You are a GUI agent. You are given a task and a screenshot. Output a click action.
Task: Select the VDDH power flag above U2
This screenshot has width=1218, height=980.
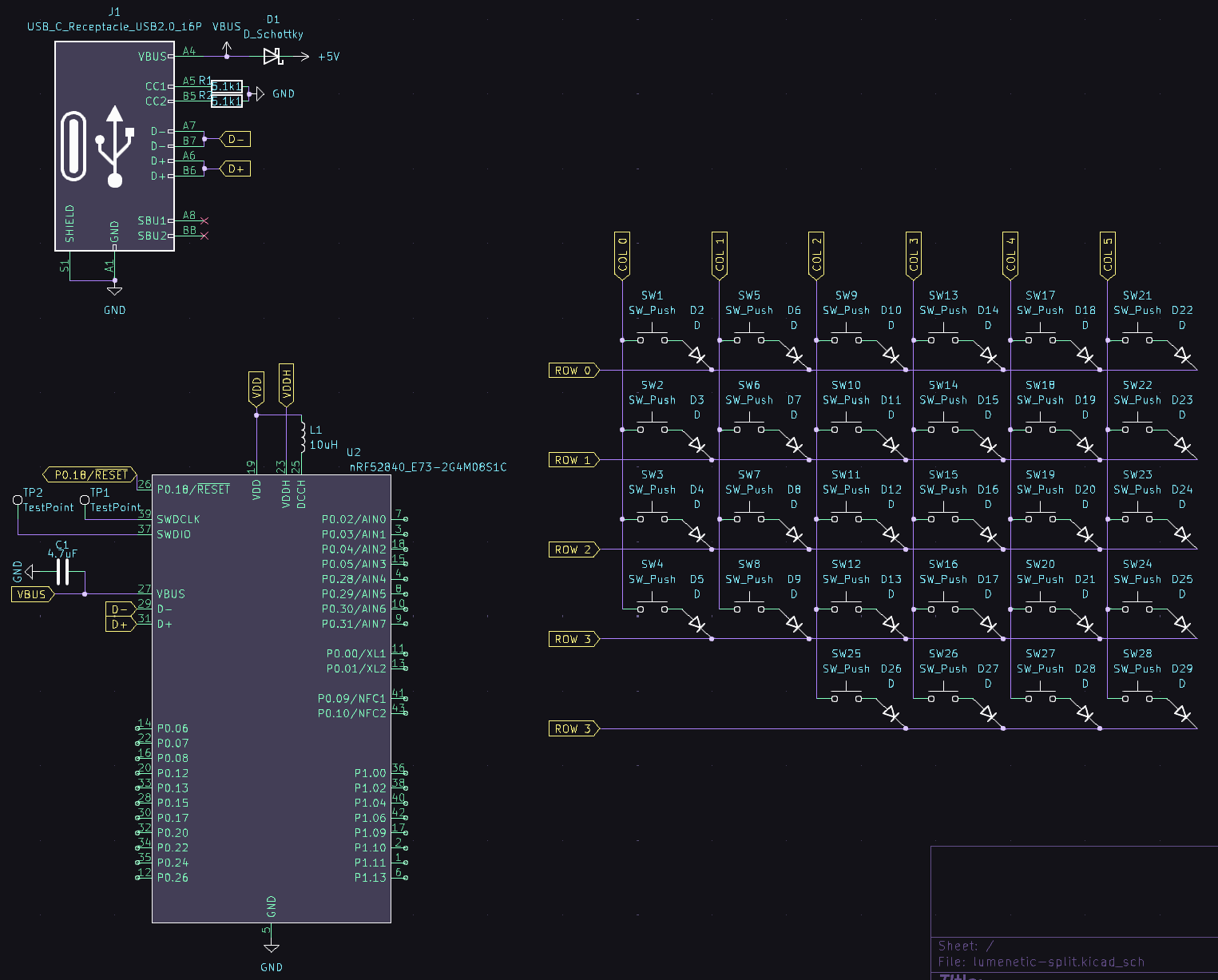[285, 382]
